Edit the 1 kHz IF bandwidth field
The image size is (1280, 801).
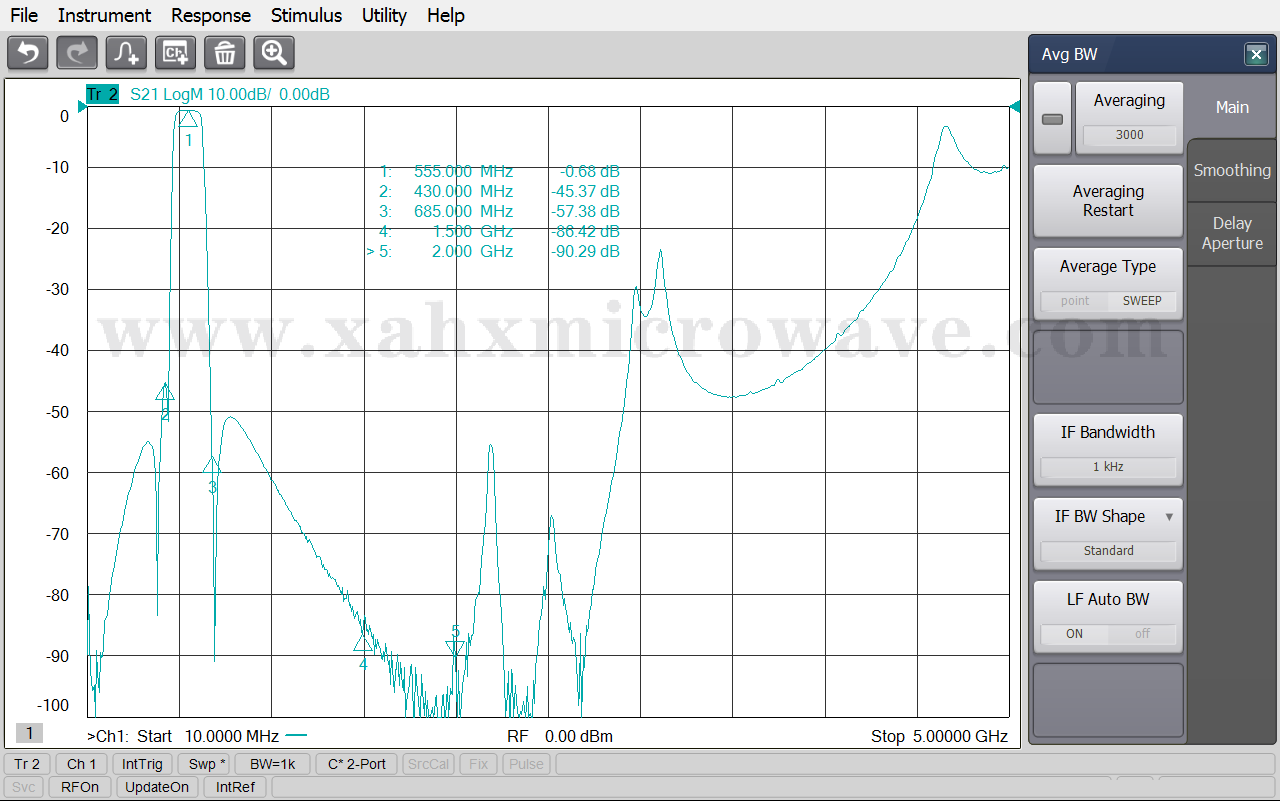click(x=1108, y=467)
